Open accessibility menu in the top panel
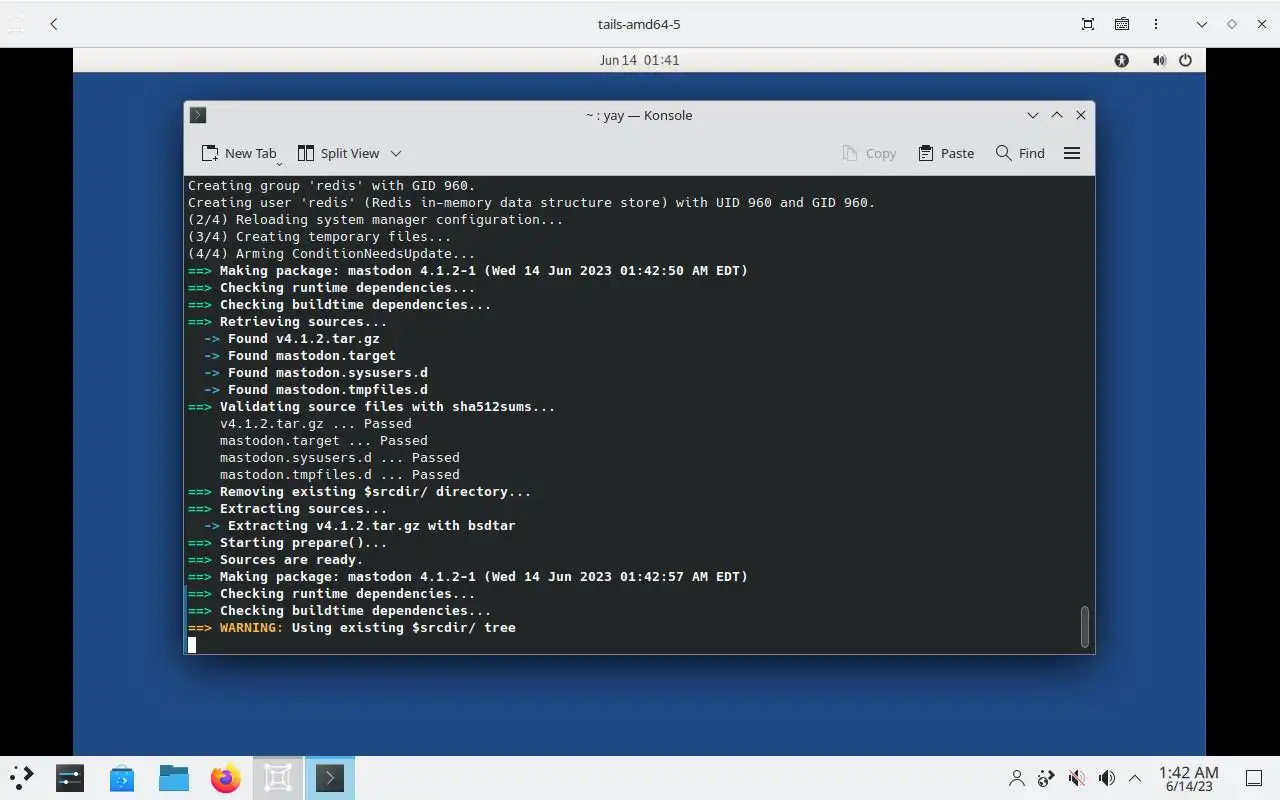1280x800 pixels. coord(1122,60)
